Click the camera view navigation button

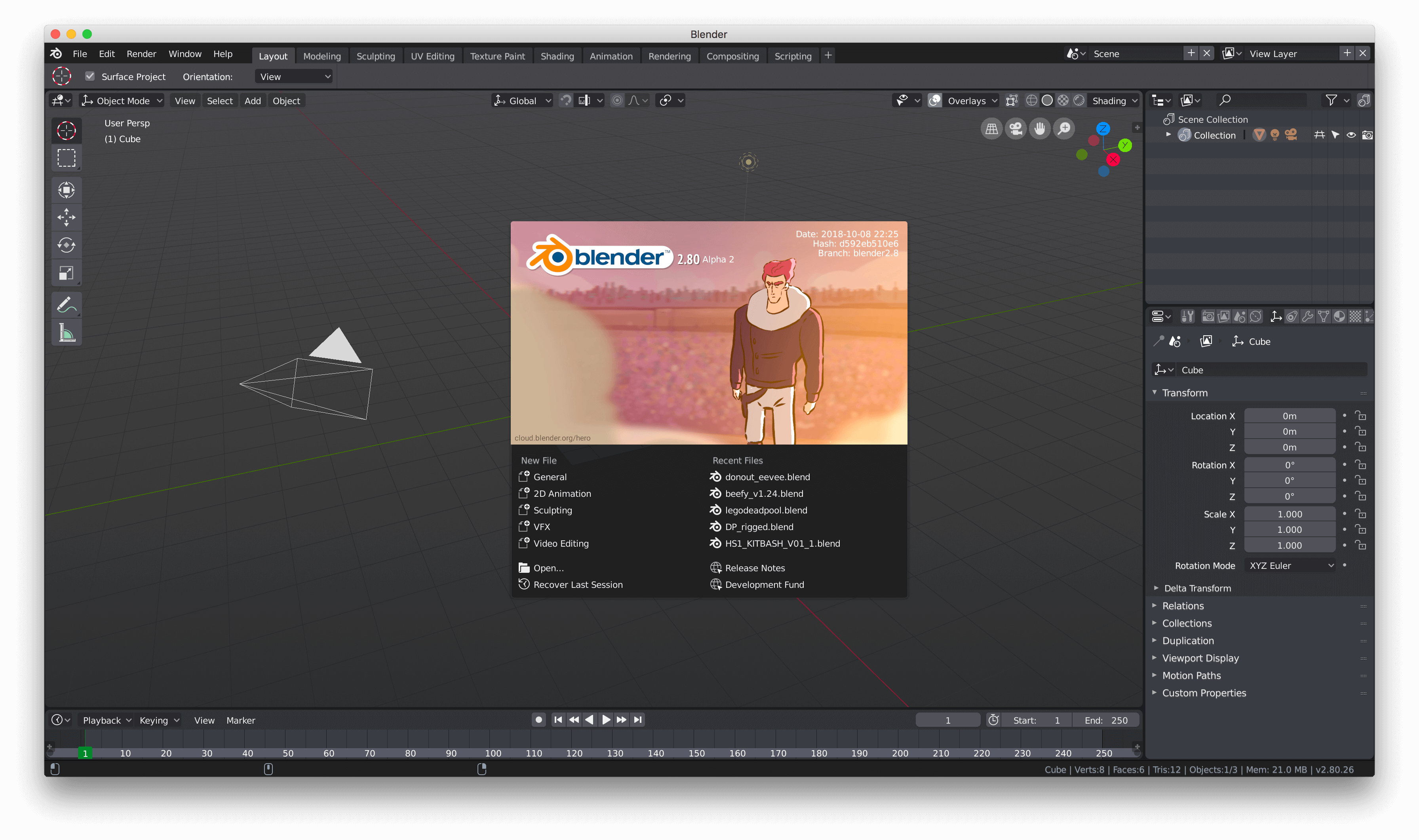1016,129
